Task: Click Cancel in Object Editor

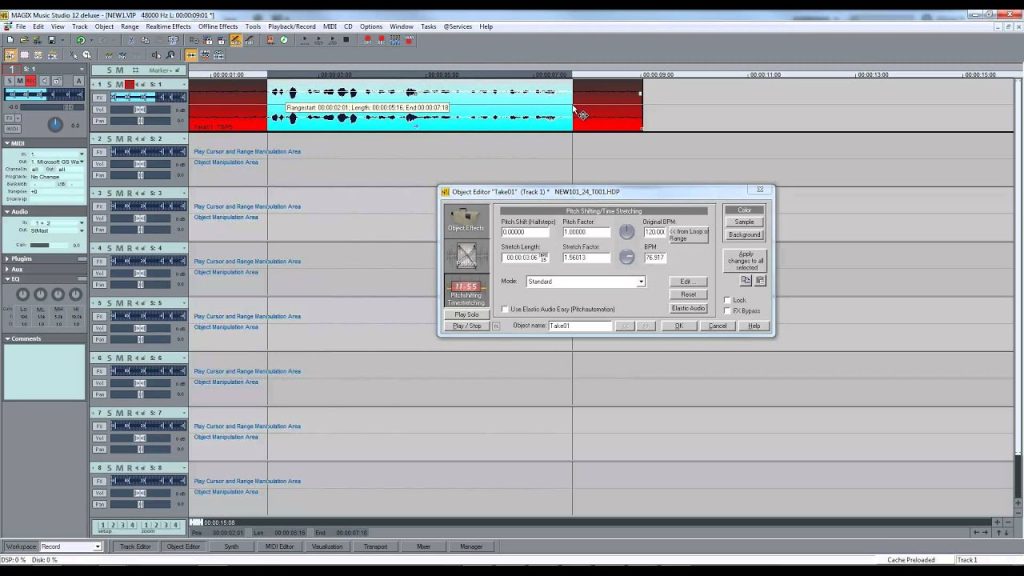Action: coord(718,326)
